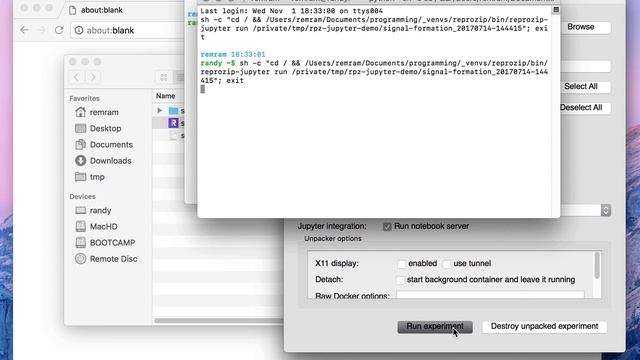
Task: Click the unpacker options scrollbar
Action: click(597, 265)
